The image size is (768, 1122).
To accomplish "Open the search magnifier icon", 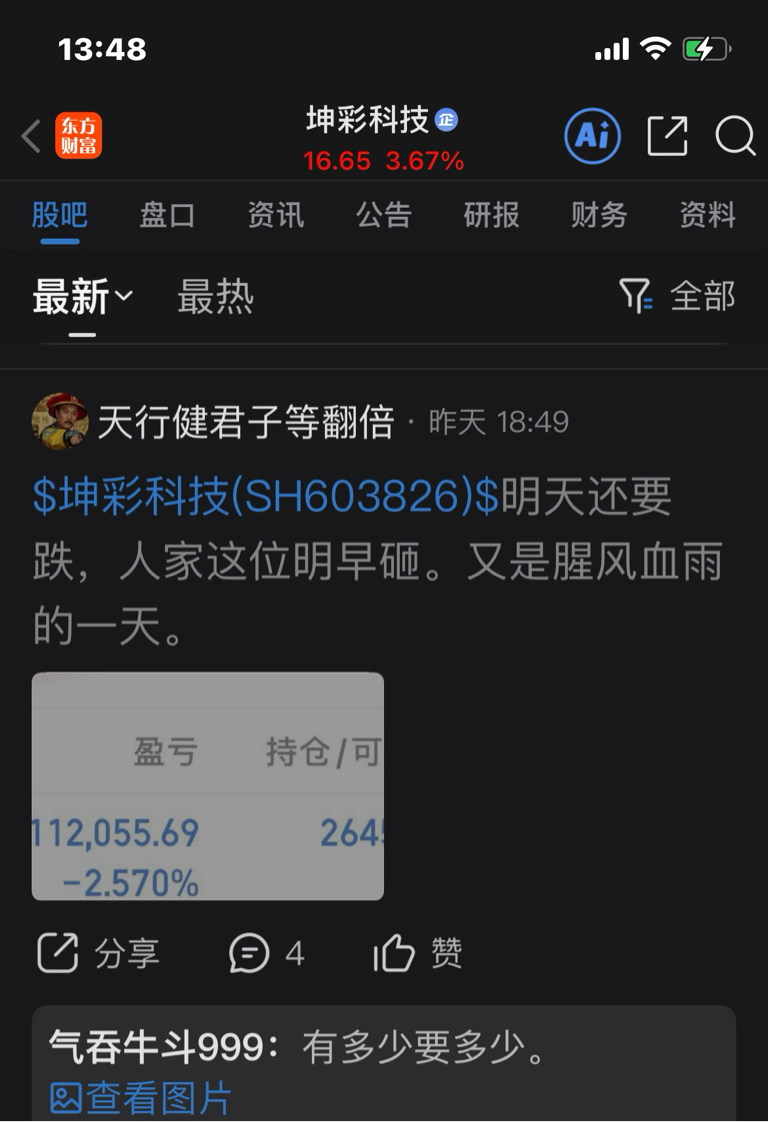I will tap(735, 135).
